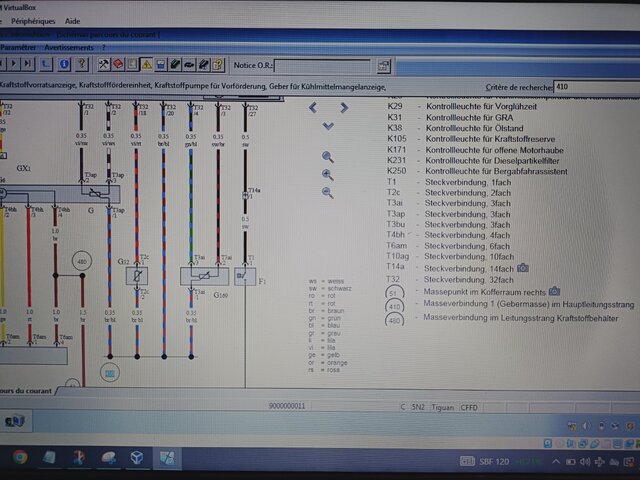Open Google Chrome from the taskbar

(19, 457)
